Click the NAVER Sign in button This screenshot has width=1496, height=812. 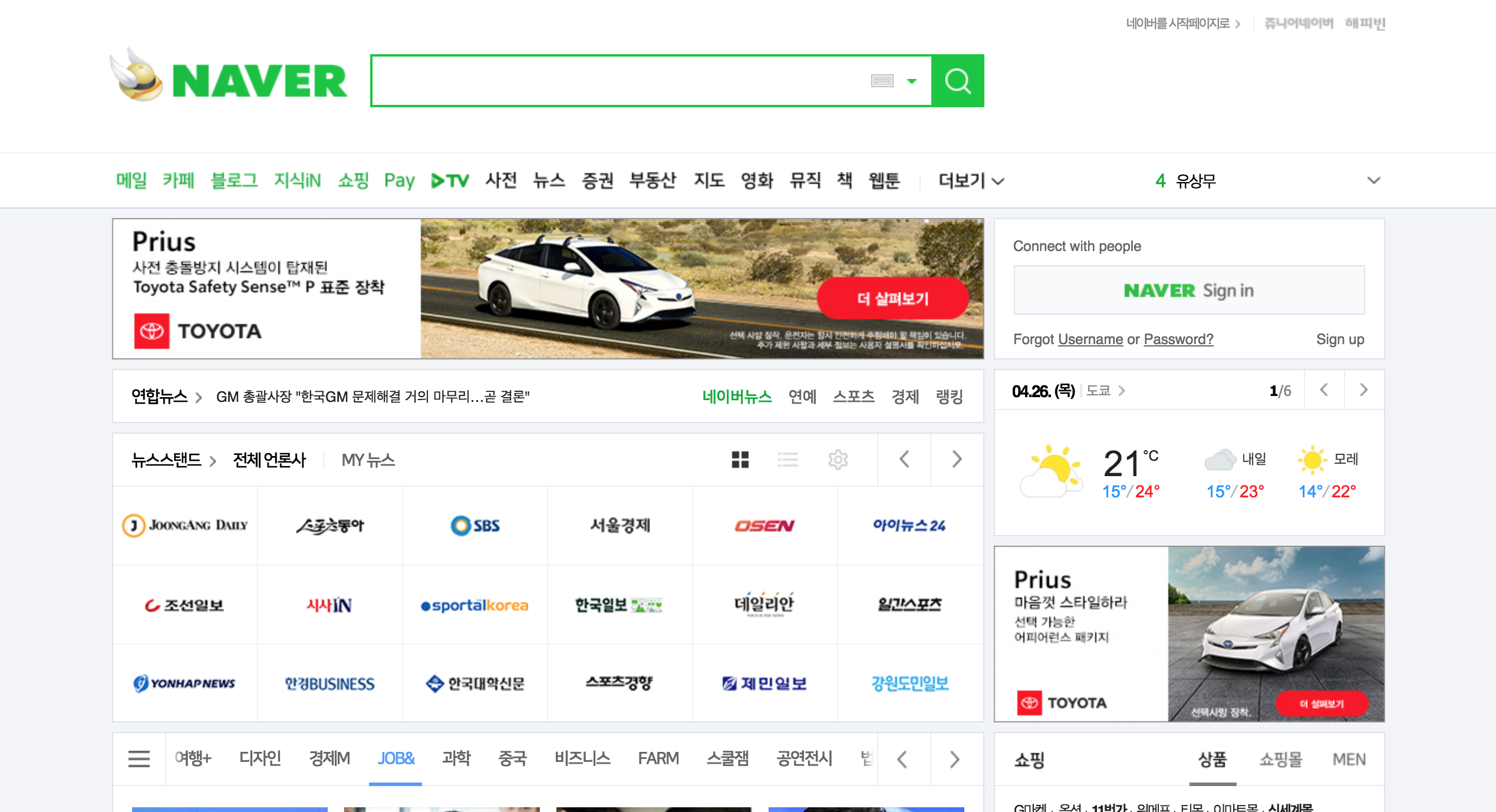[x=1189, y=290]
